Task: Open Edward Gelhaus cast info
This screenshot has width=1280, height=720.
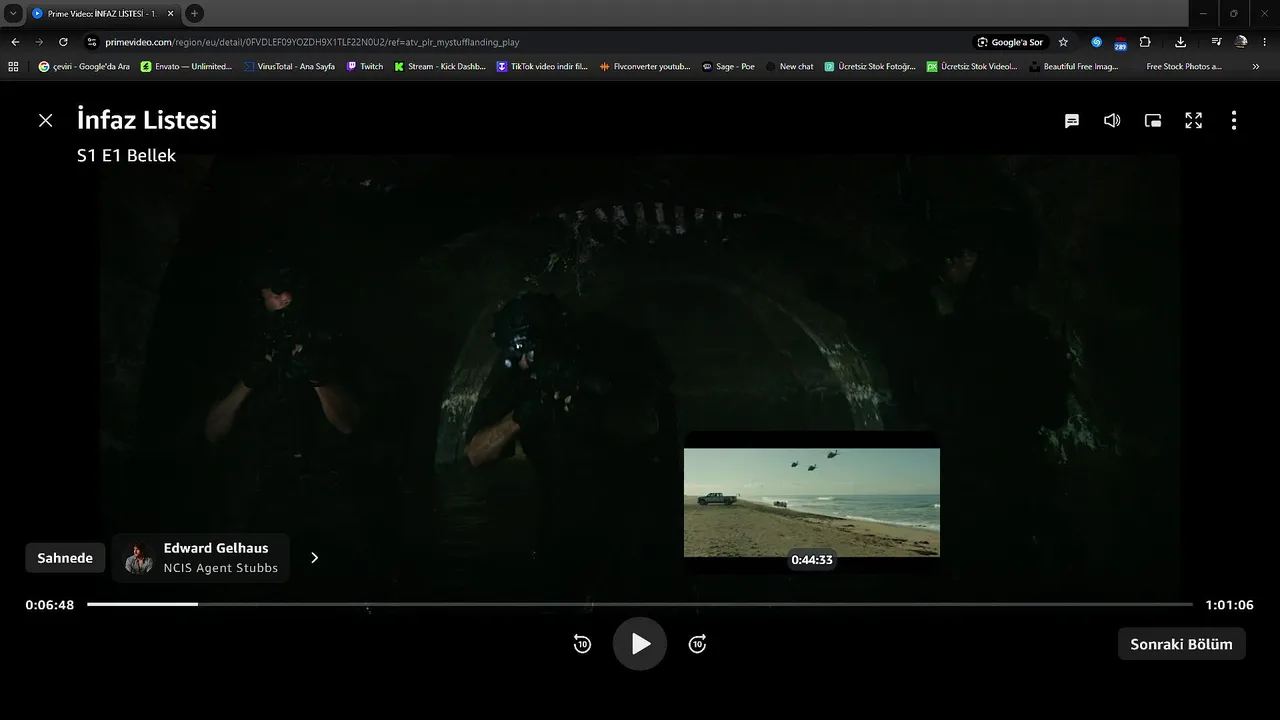Action: (201, 558)
